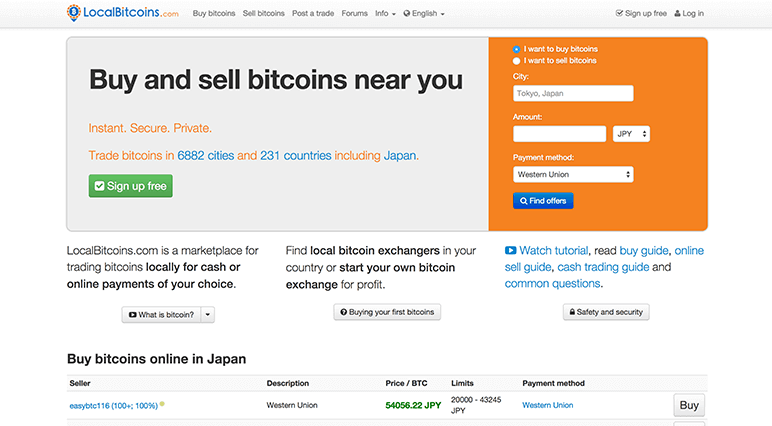Click the Watch tutorial link

[553, 251]
